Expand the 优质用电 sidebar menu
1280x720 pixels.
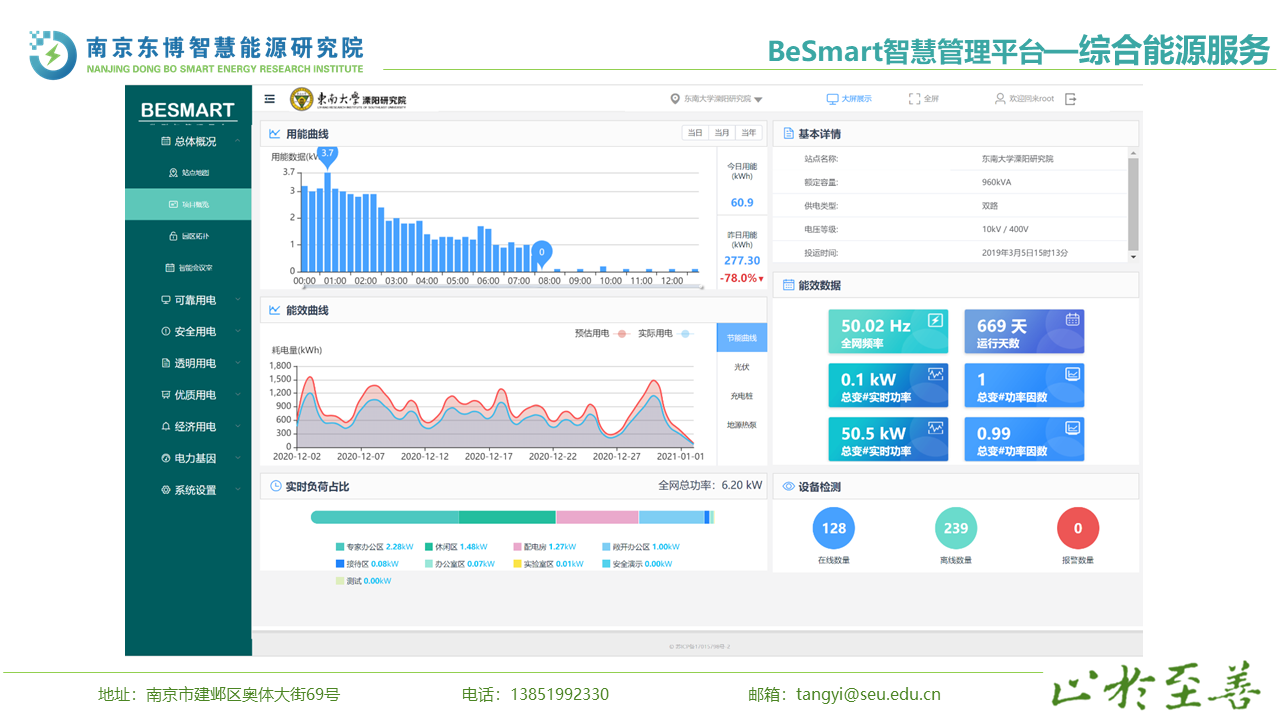pos(188,395)
